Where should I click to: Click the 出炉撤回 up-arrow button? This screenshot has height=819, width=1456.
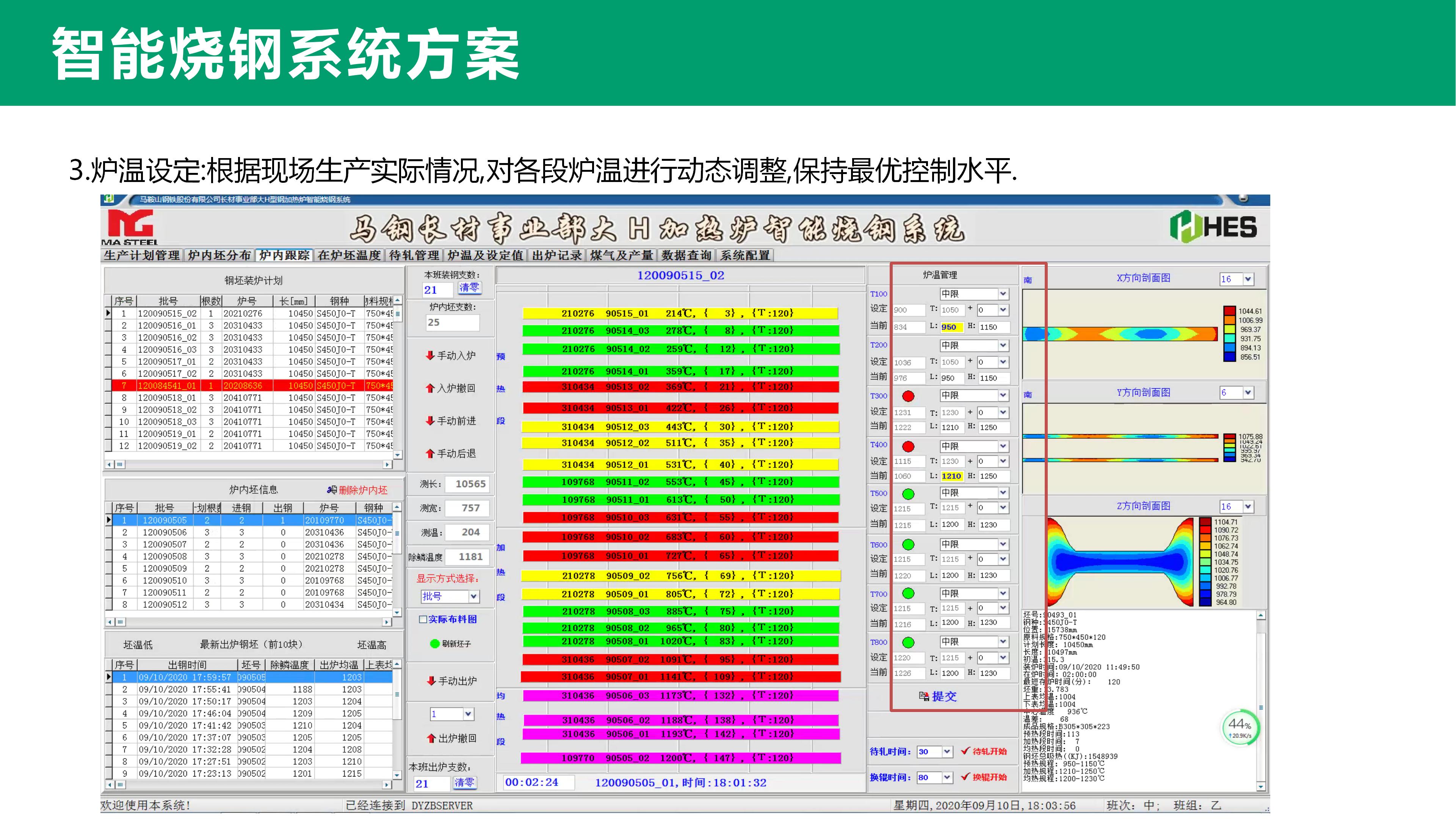coord(451,738)
